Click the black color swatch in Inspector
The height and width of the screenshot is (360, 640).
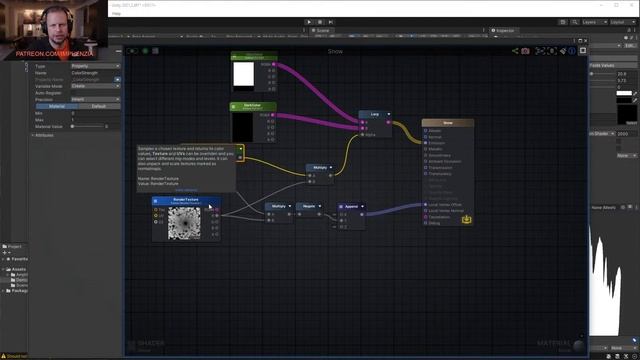pyautogui.click(x=624, y=100)
